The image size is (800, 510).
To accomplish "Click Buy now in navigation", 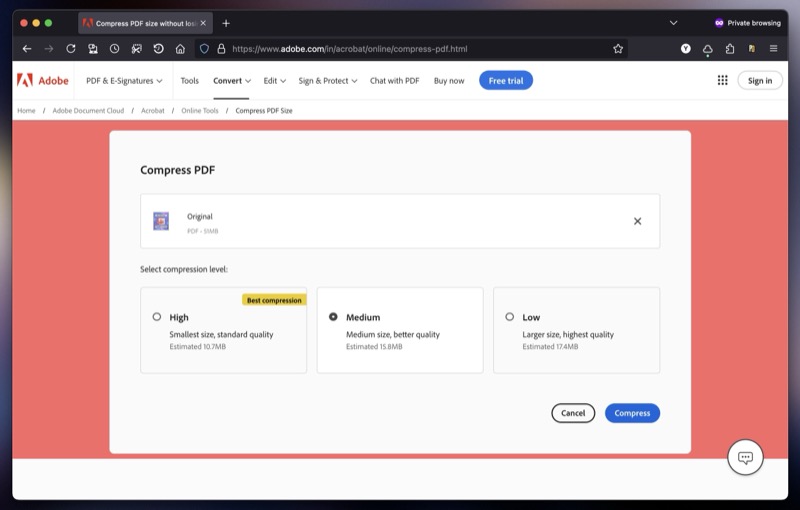I will [x=449, y=81].
